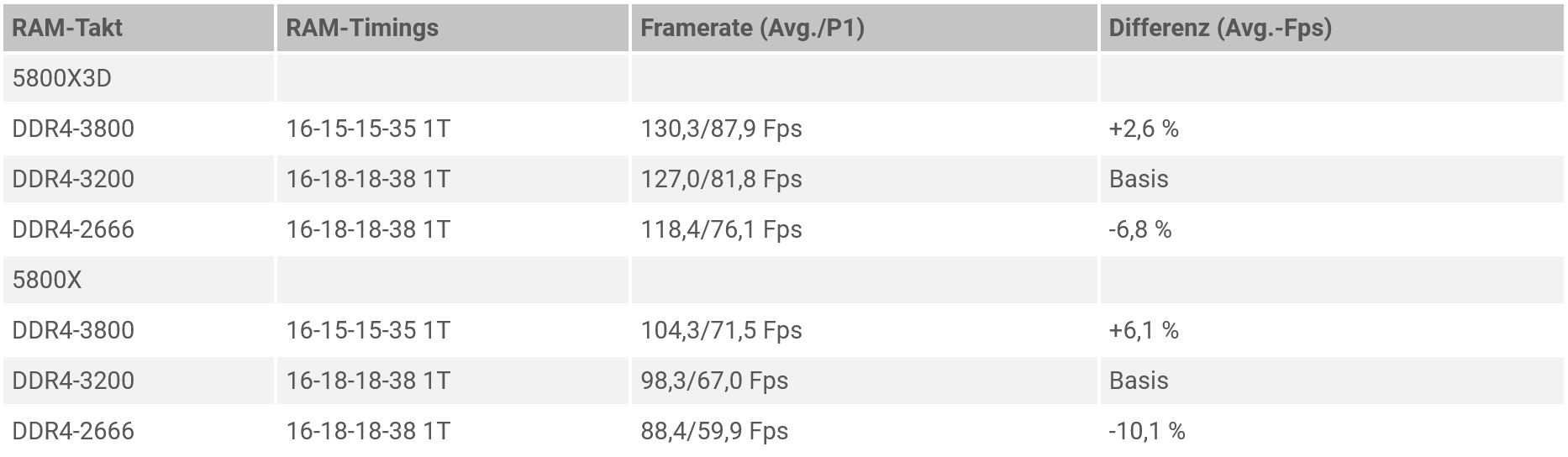Select the -10,1 % difference value
Image resolution: width=1568 pixels, height=457 pixels.
[x=1147, y=431]
